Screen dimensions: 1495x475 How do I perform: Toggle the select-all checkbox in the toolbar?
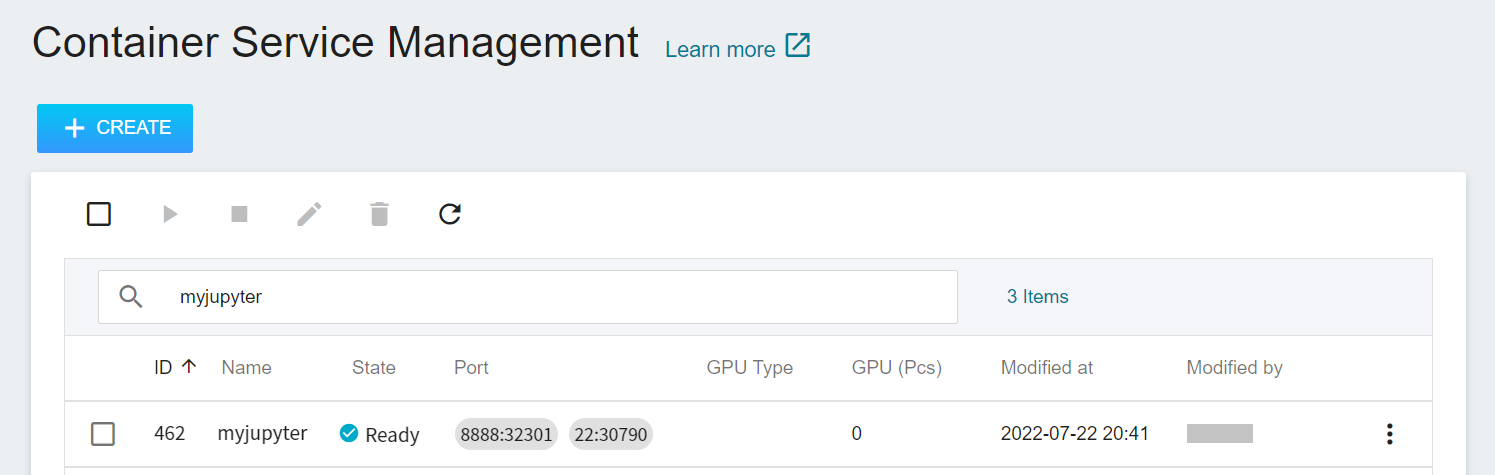pos(99,214)
